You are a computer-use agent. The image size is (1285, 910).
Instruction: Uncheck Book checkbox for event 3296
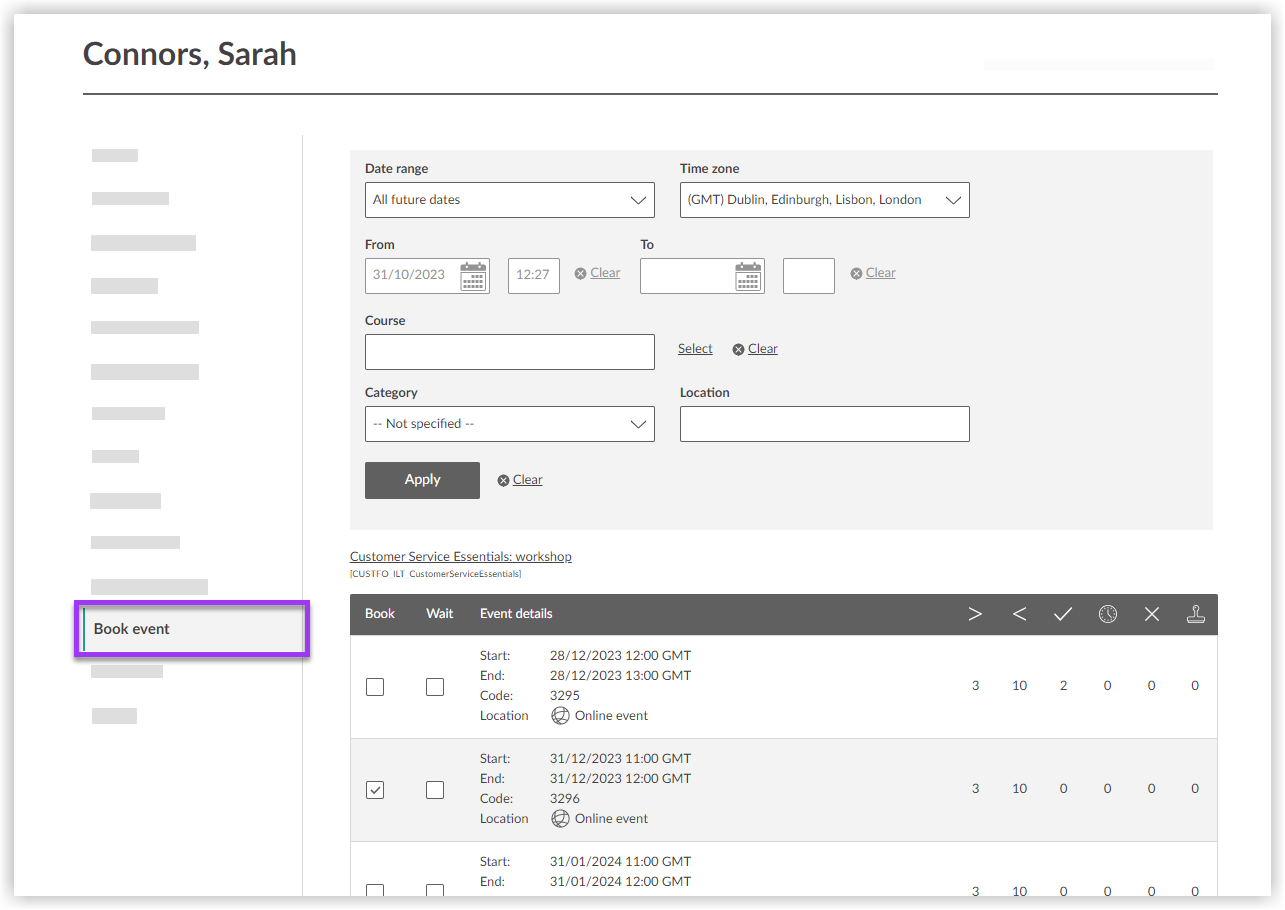[375, 790]
